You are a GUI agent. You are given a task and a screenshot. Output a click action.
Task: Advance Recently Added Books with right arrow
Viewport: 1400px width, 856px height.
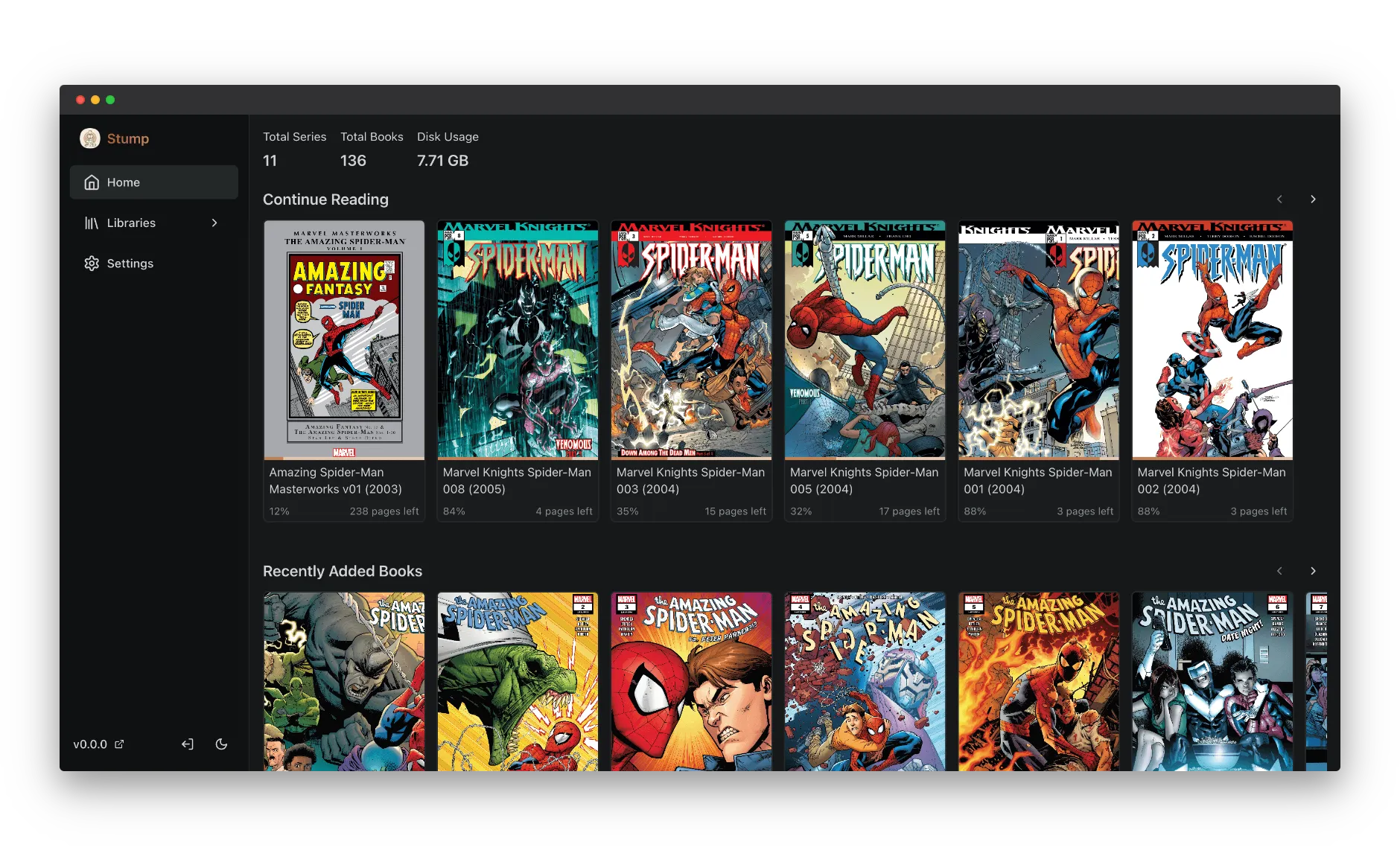point(1313,571)
